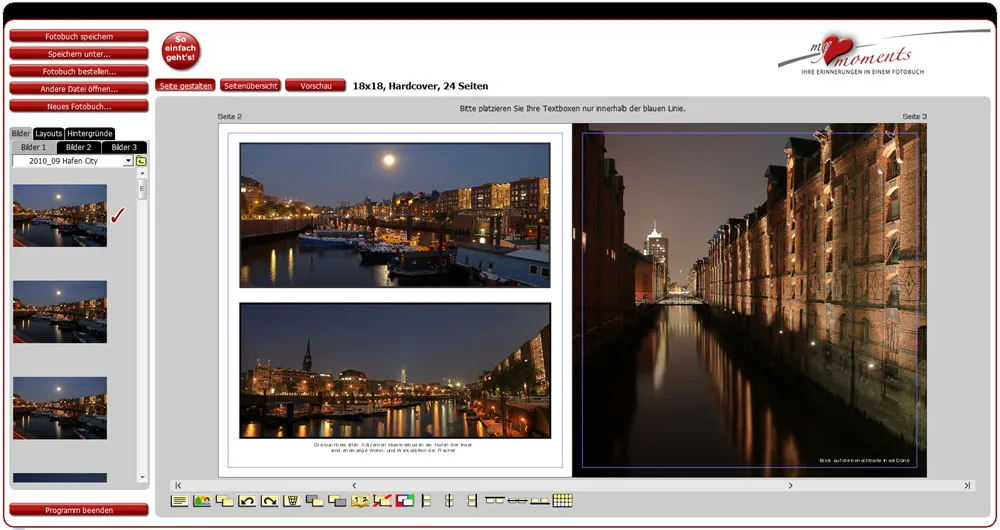Click the redo arrow icon
Screen dimensions: 1000x530
[x=269, y=501]
